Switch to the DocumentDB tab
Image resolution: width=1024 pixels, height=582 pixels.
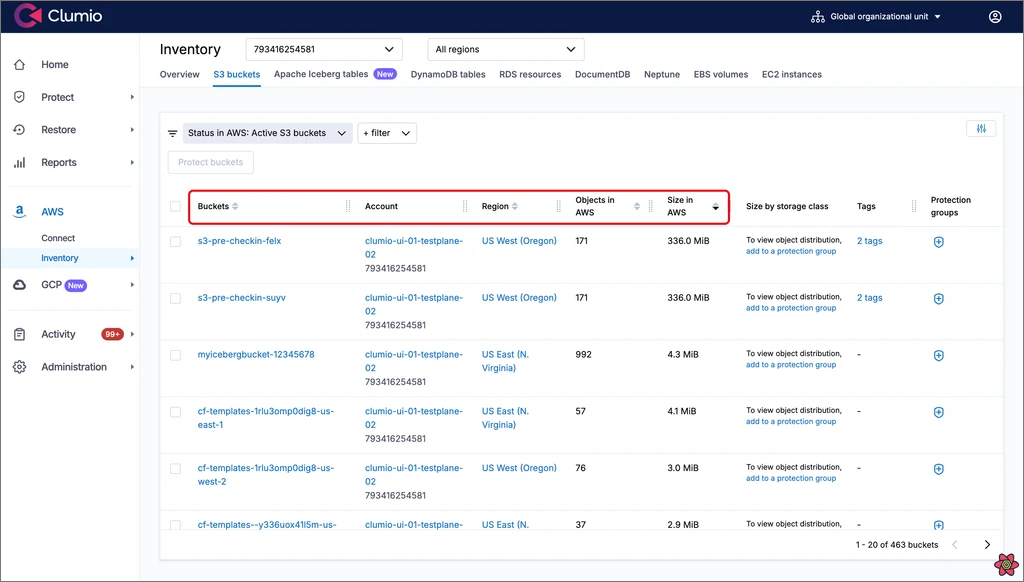tap(602, 74)
